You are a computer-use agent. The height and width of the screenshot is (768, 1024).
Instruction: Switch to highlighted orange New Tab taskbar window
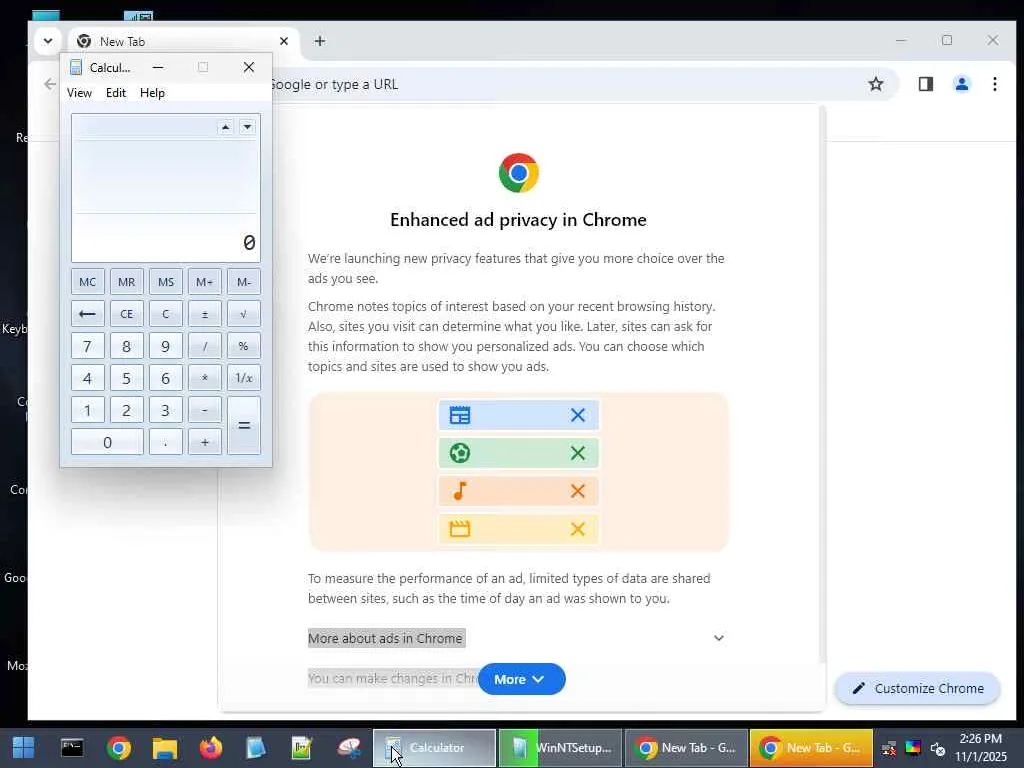click(x=811, y=748)
